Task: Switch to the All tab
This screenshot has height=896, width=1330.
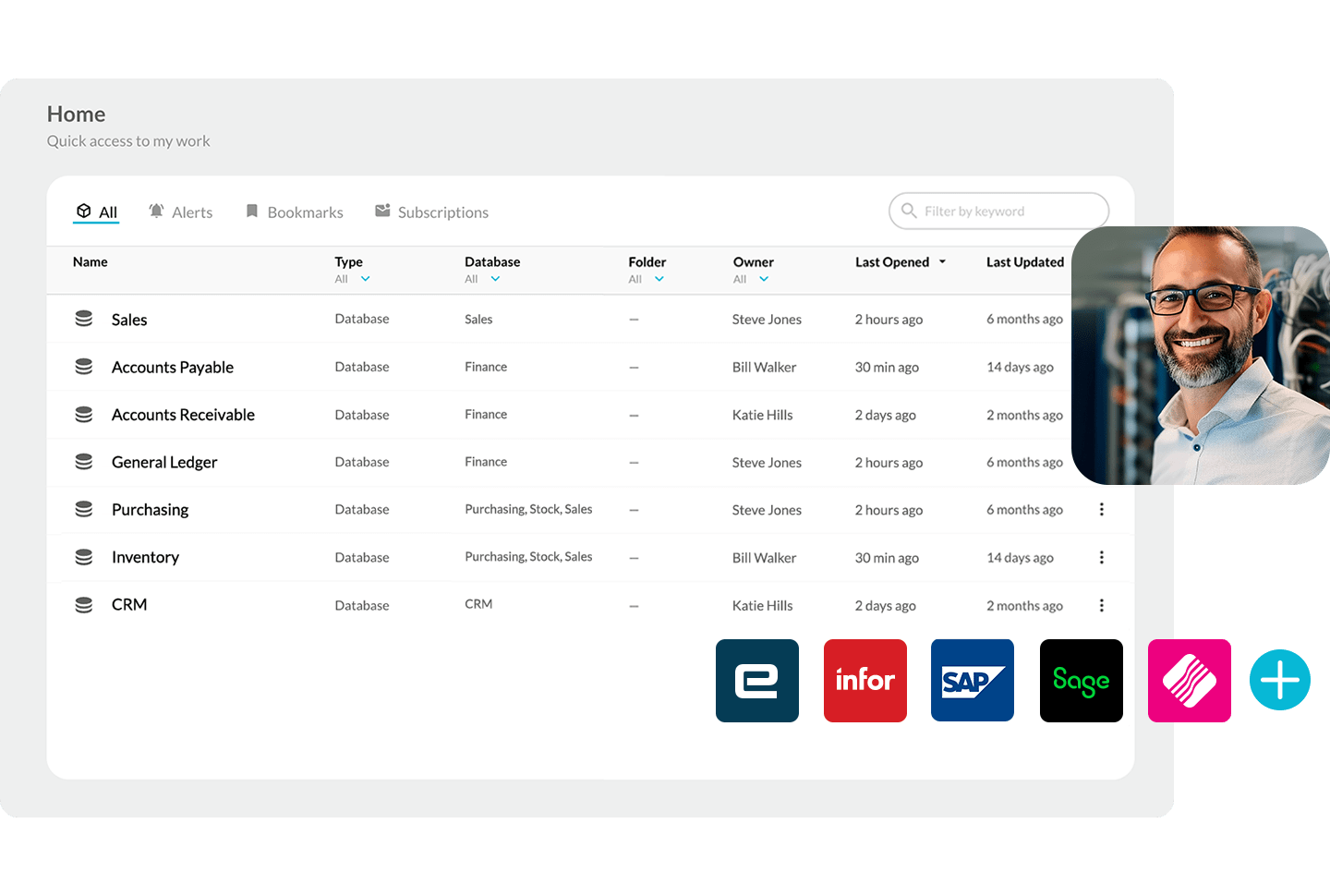Action: point(97,212)
